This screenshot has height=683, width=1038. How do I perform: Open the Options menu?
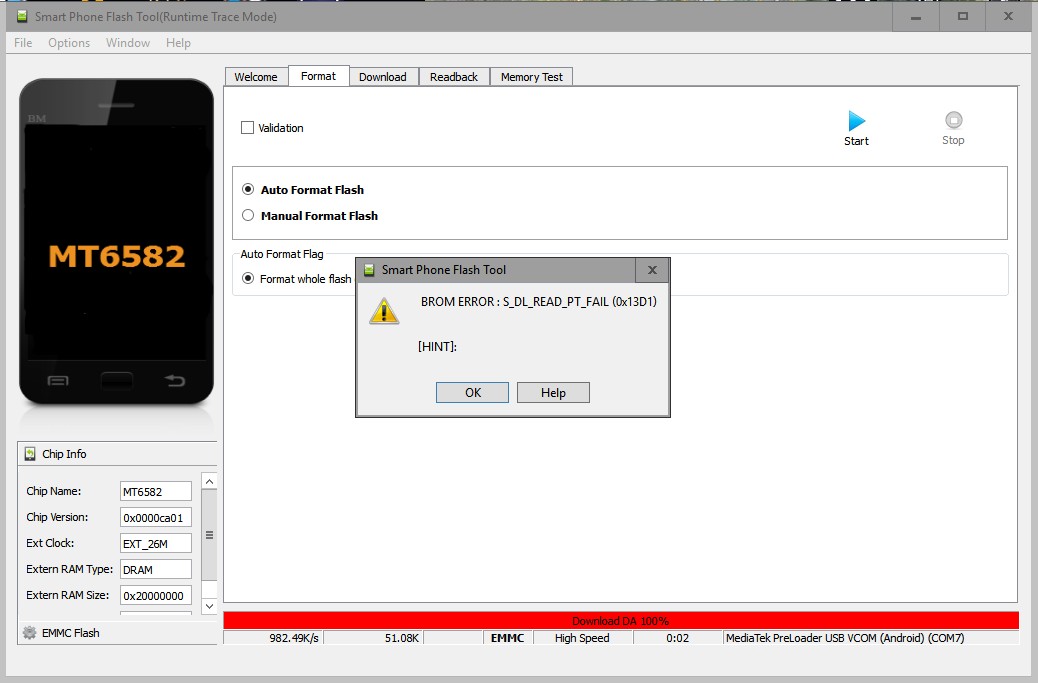click(69, 43)
